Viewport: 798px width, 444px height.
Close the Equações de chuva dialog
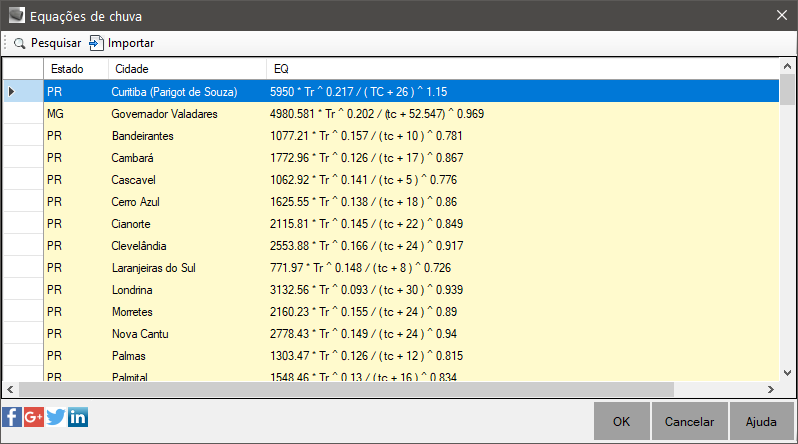pos(782,15)
